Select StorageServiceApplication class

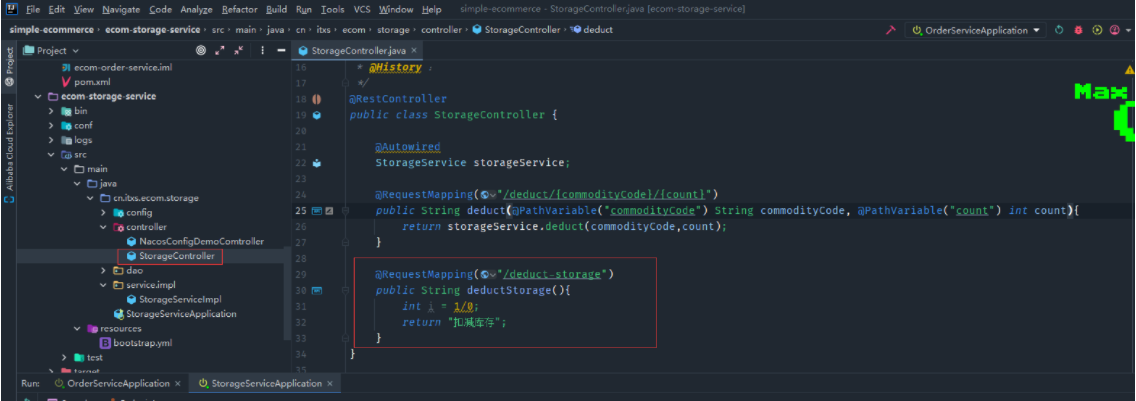tap(175, 314)
